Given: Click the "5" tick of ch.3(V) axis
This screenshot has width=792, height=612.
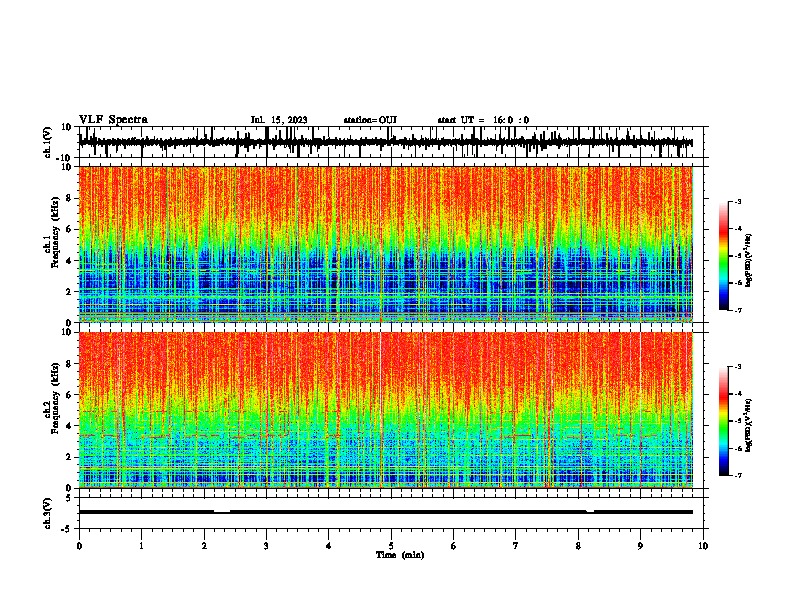Looking at the screenshot, I should click(x=70, y=497).
